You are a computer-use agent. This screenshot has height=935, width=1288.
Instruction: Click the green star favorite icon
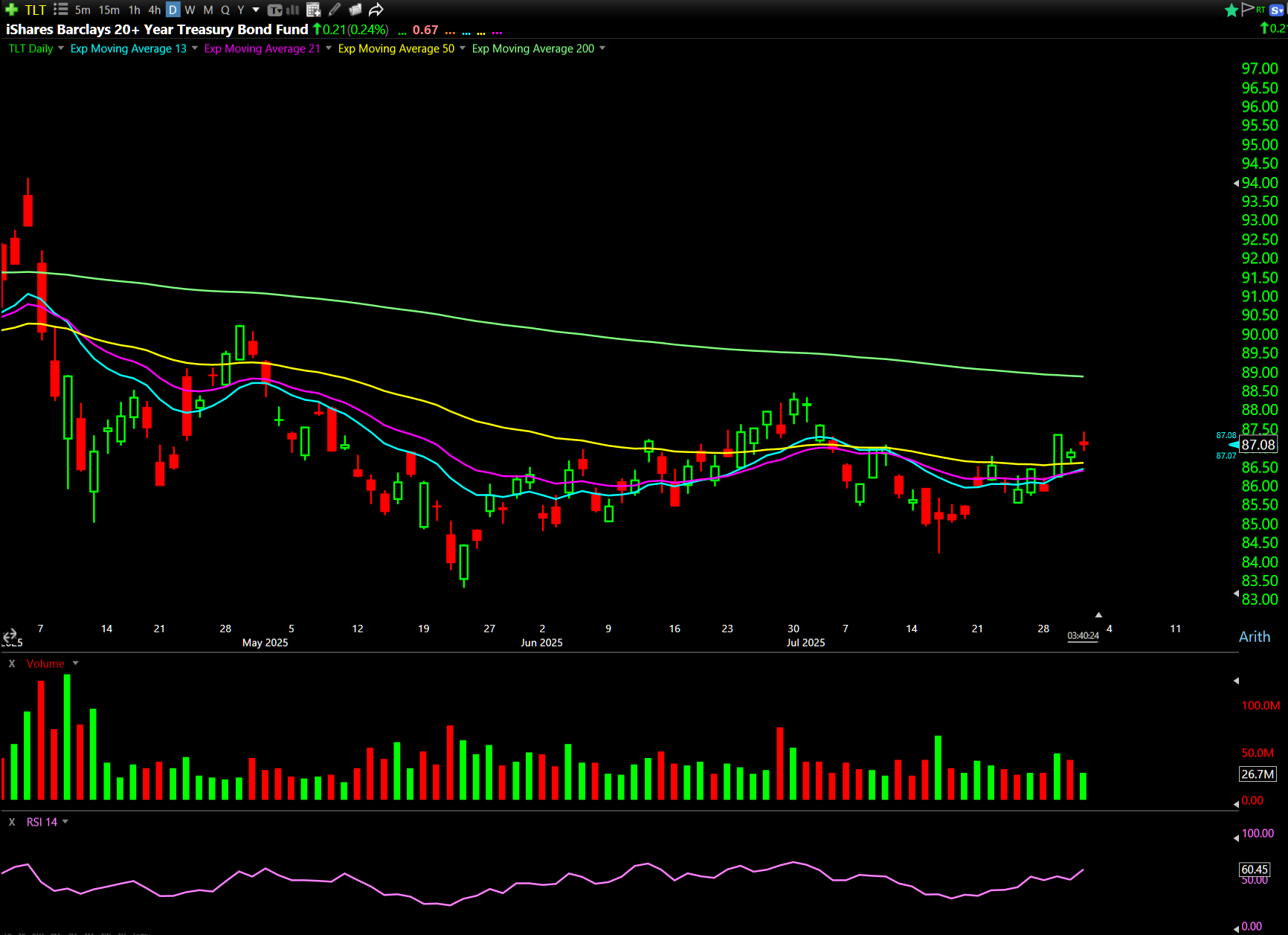coord(1231,10)
